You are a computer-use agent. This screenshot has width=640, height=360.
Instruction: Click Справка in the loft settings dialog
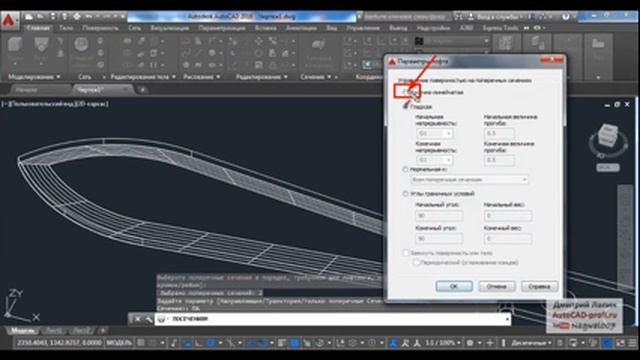539,287
